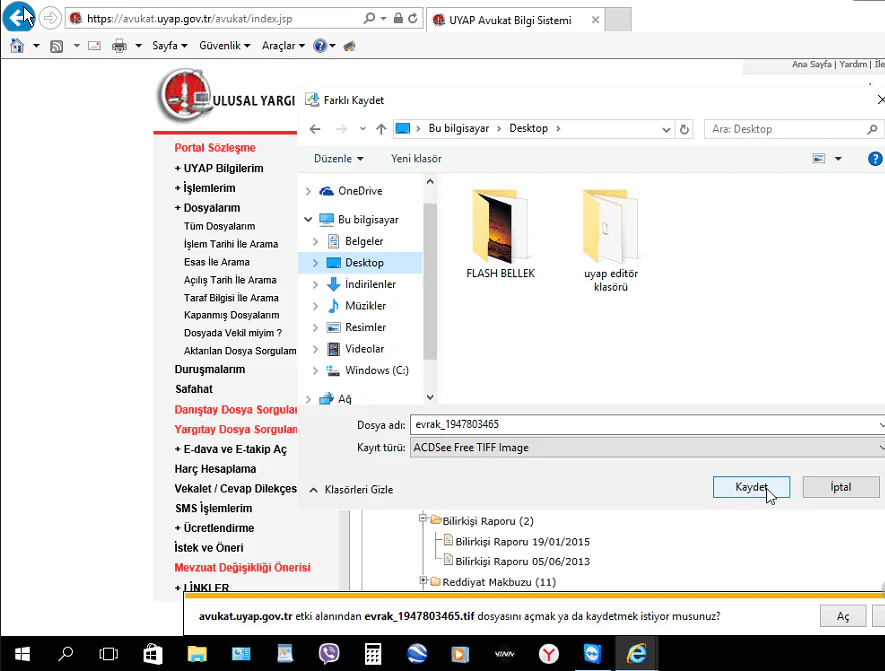This screenshot has height=671, width=885.
Task: Click the RSS feeds icon
Action: [x=56, y=46]
